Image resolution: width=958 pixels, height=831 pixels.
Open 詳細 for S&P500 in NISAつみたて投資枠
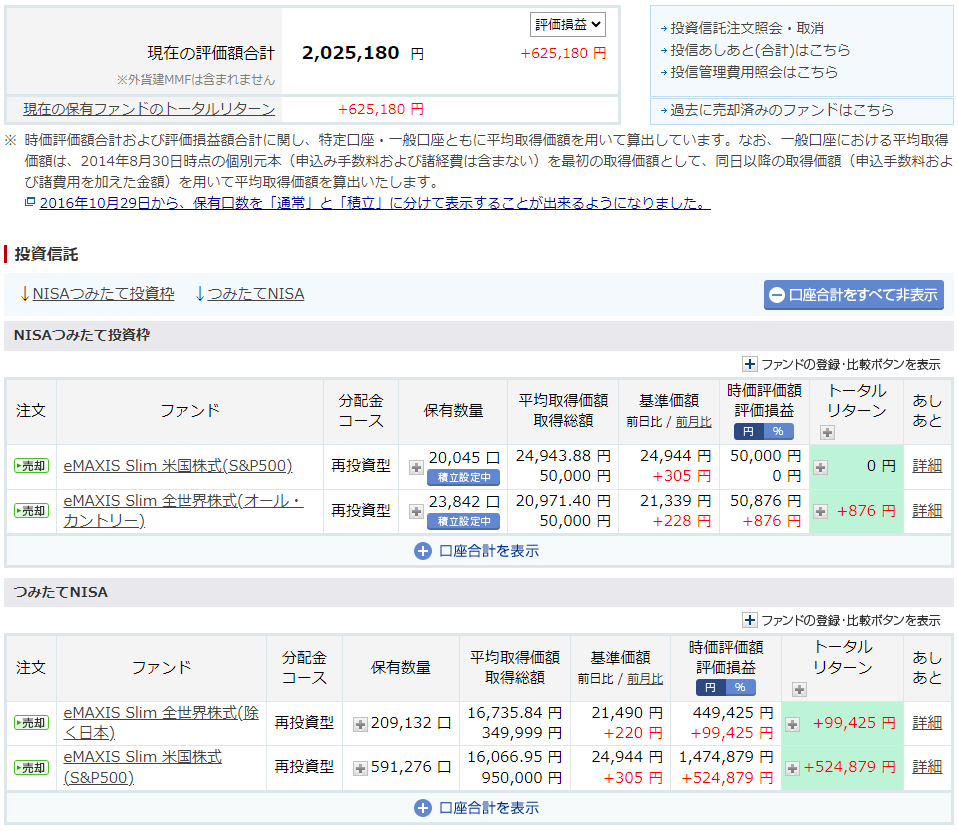click(927, 466)
